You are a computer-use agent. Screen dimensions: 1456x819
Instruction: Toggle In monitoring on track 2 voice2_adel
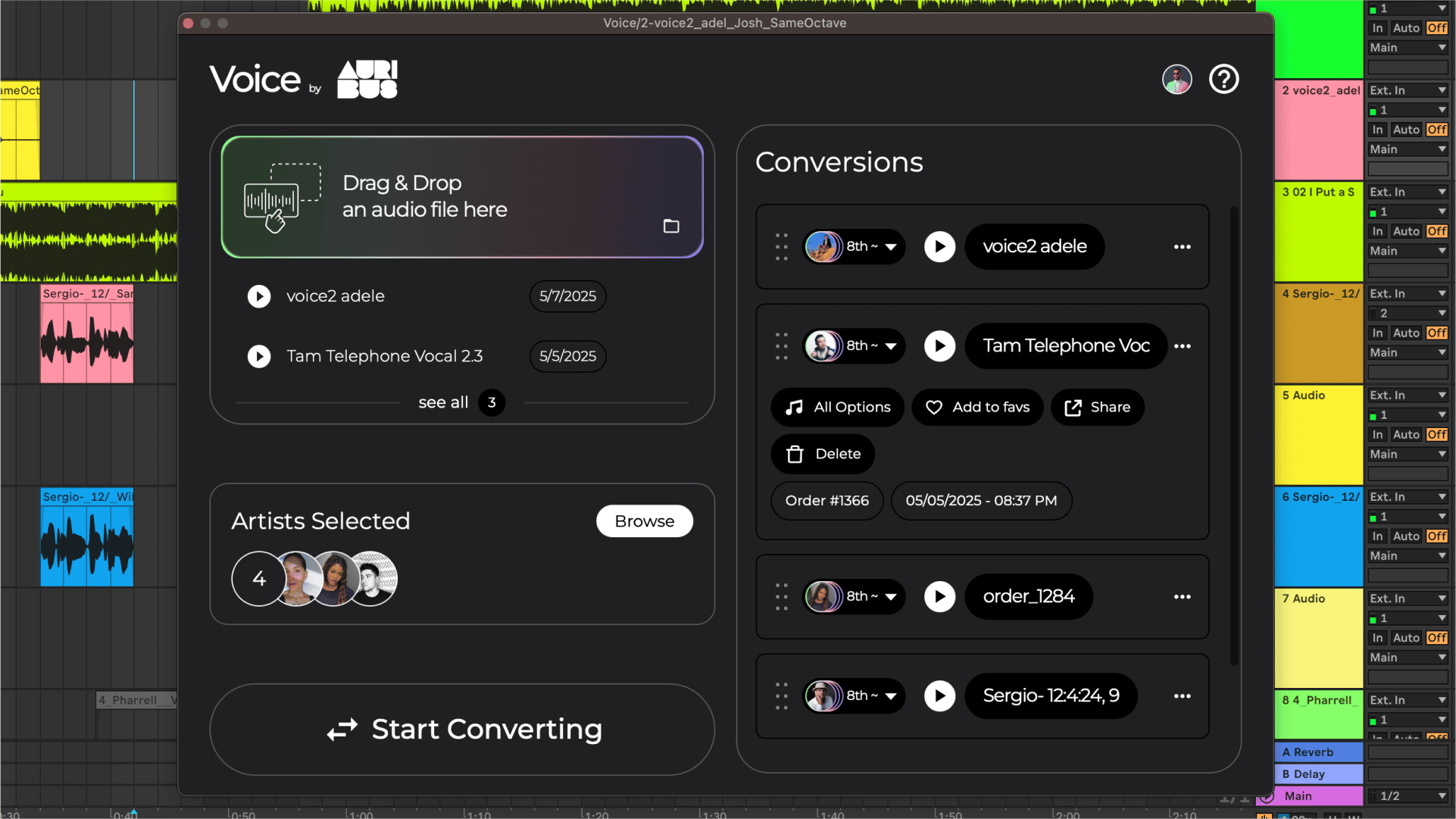[1377, 129]
